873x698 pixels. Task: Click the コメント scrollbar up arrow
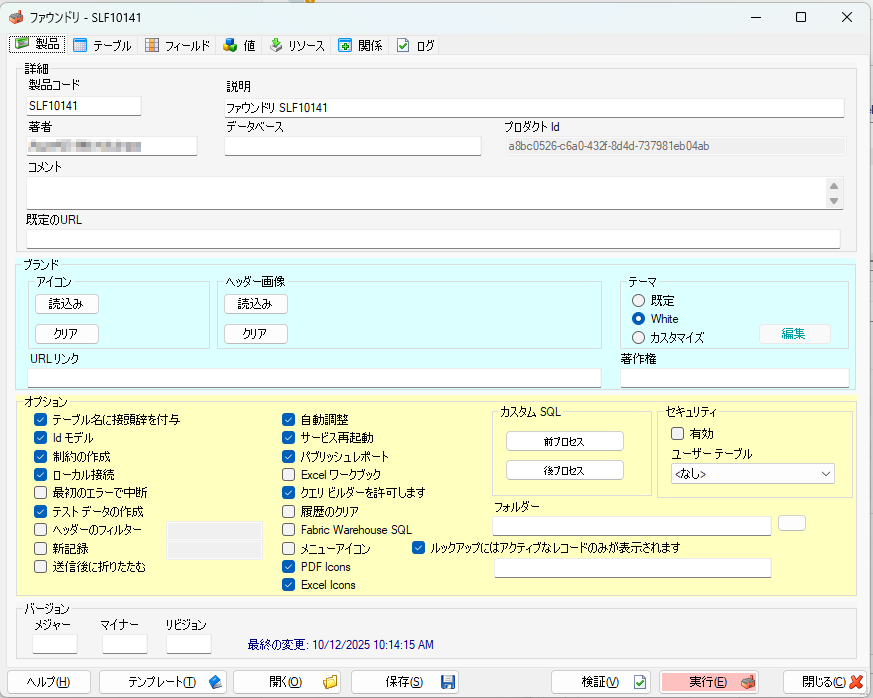tap(833, 186)
